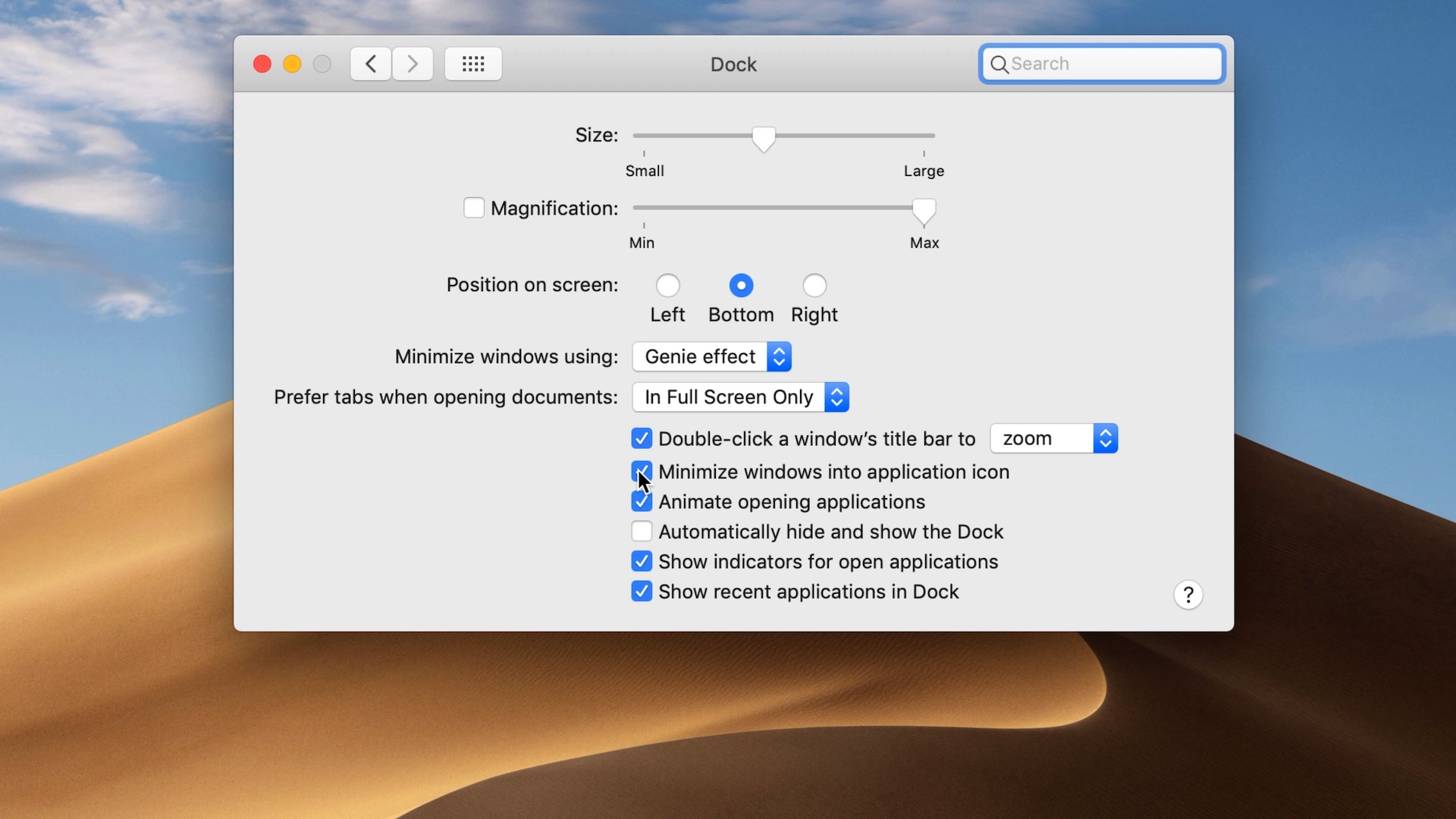
Task: Enable the Magnification checkbox
Action: (474, 207)
